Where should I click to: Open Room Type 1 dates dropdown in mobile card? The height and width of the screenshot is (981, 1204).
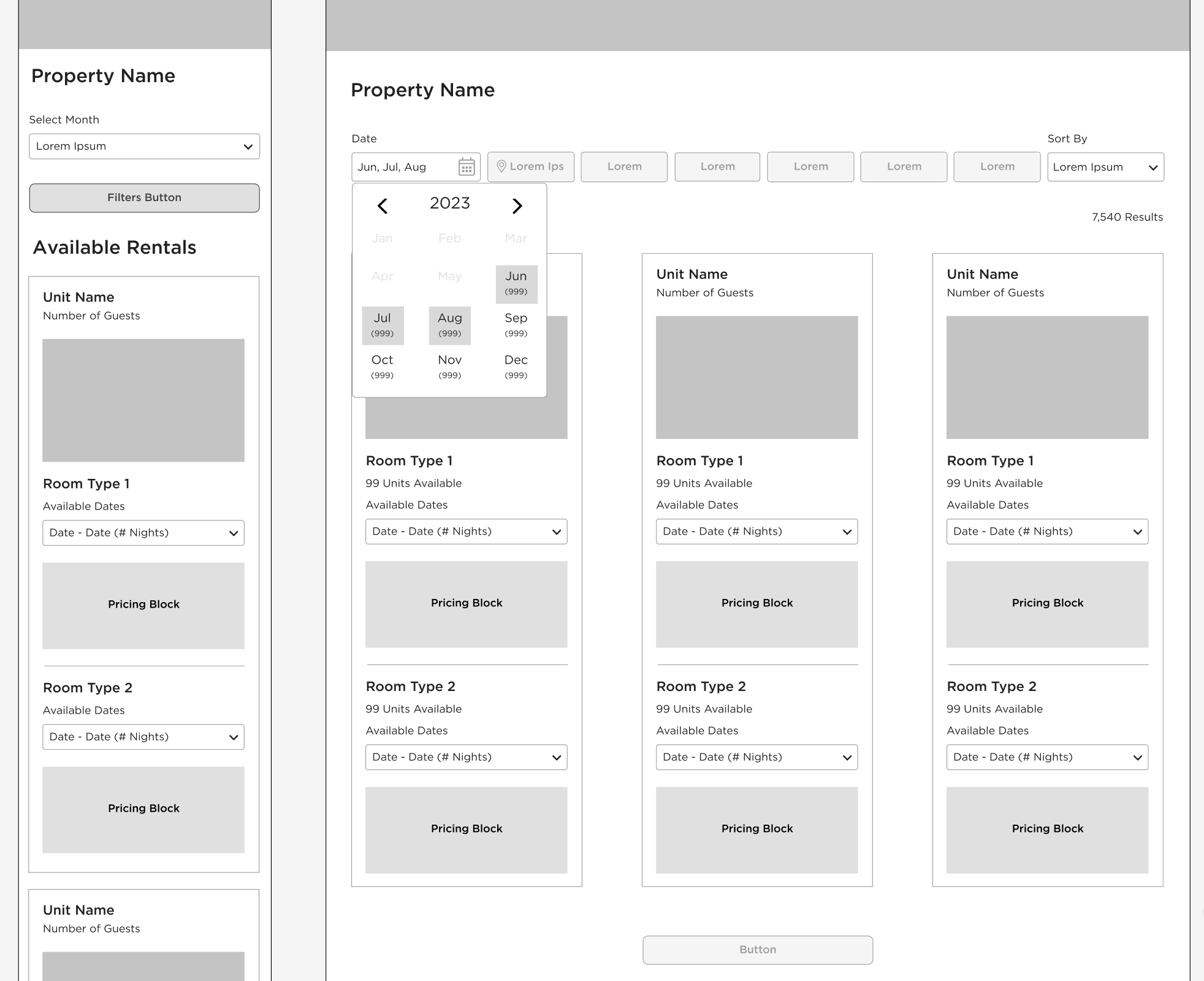coord(143,533)
